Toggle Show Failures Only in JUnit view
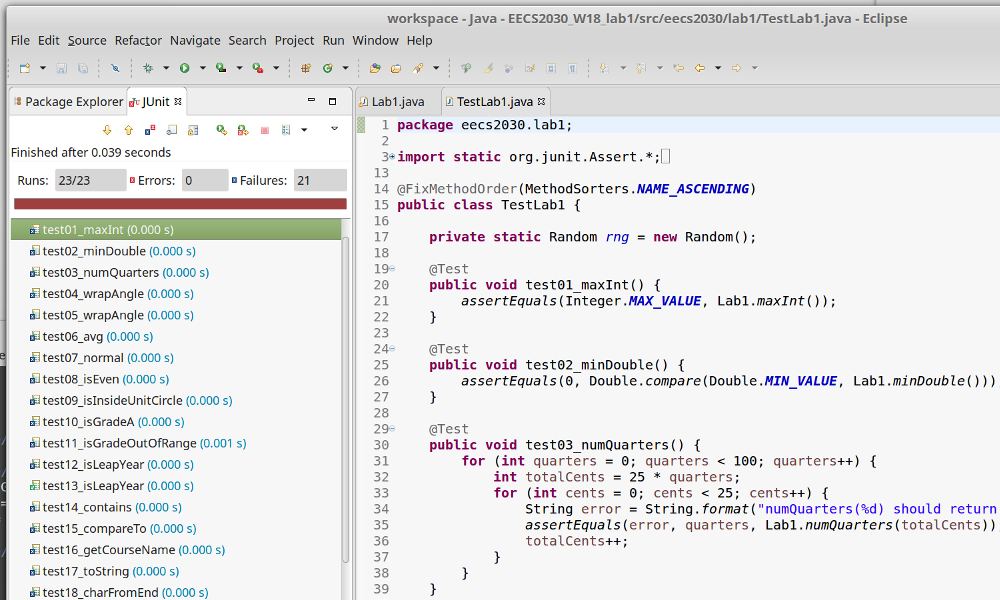The width and height of the screenshot is (1000, 600). click(150, 130)
